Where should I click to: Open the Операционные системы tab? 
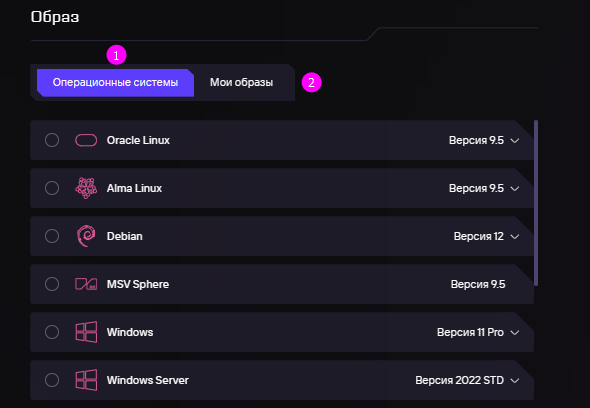[x=116, y=82]
